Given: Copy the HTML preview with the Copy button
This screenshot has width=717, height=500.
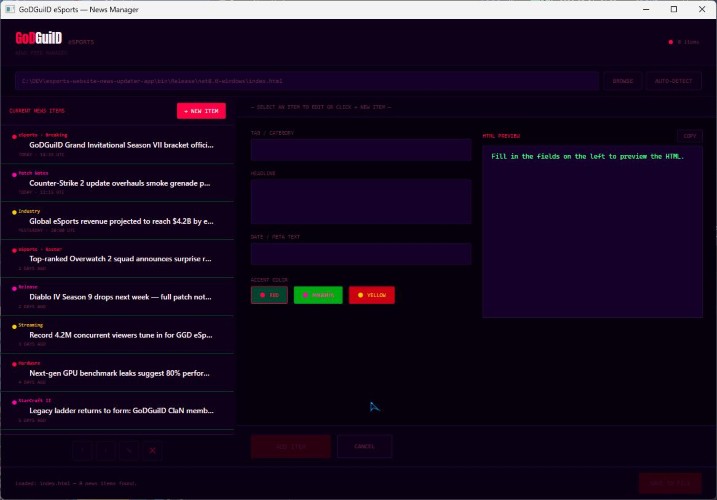Looking at the screenshot, I should (690, 136).
